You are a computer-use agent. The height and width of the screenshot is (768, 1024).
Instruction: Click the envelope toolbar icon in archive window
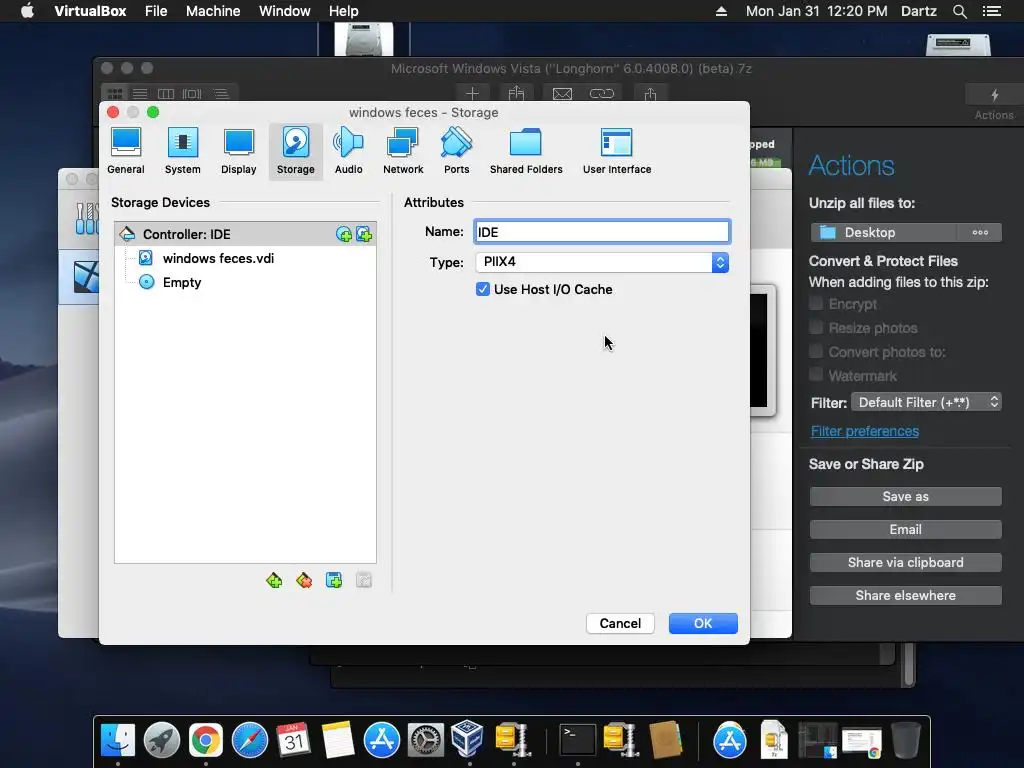click(x=562, y=94)
